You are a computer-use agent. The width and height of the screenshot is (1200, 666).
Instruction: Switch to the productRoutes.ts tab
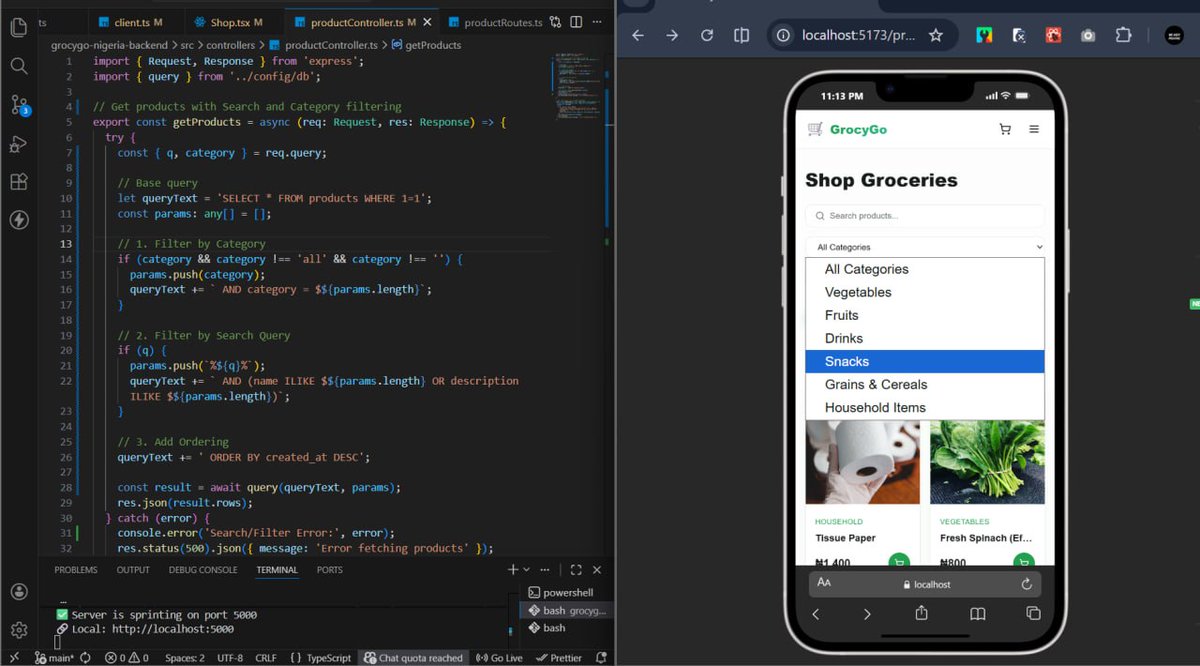tap(496, 22)
